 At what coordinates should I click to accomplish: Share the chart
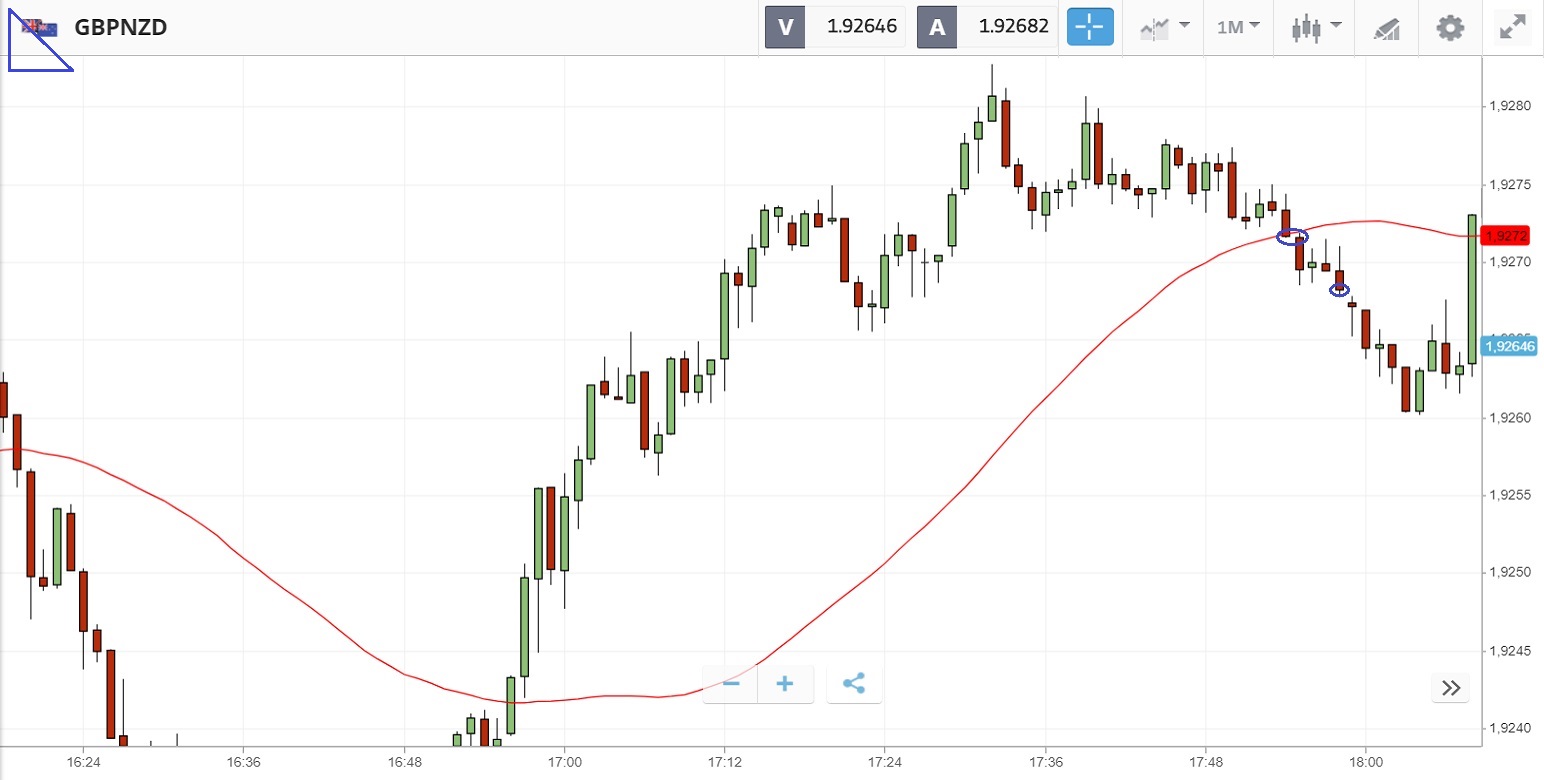click(853, 684)
